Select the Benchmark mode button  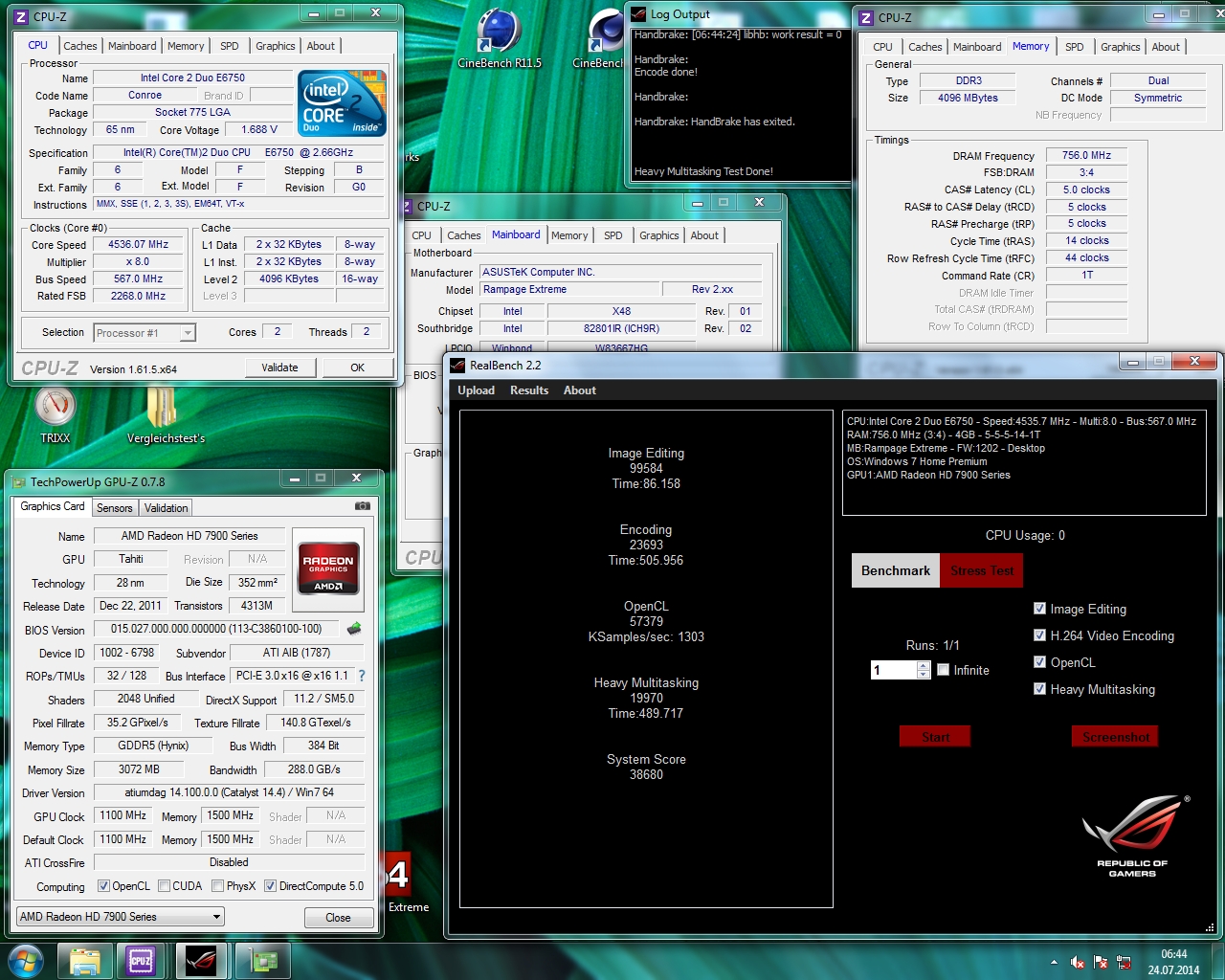[x=896, y=570]
